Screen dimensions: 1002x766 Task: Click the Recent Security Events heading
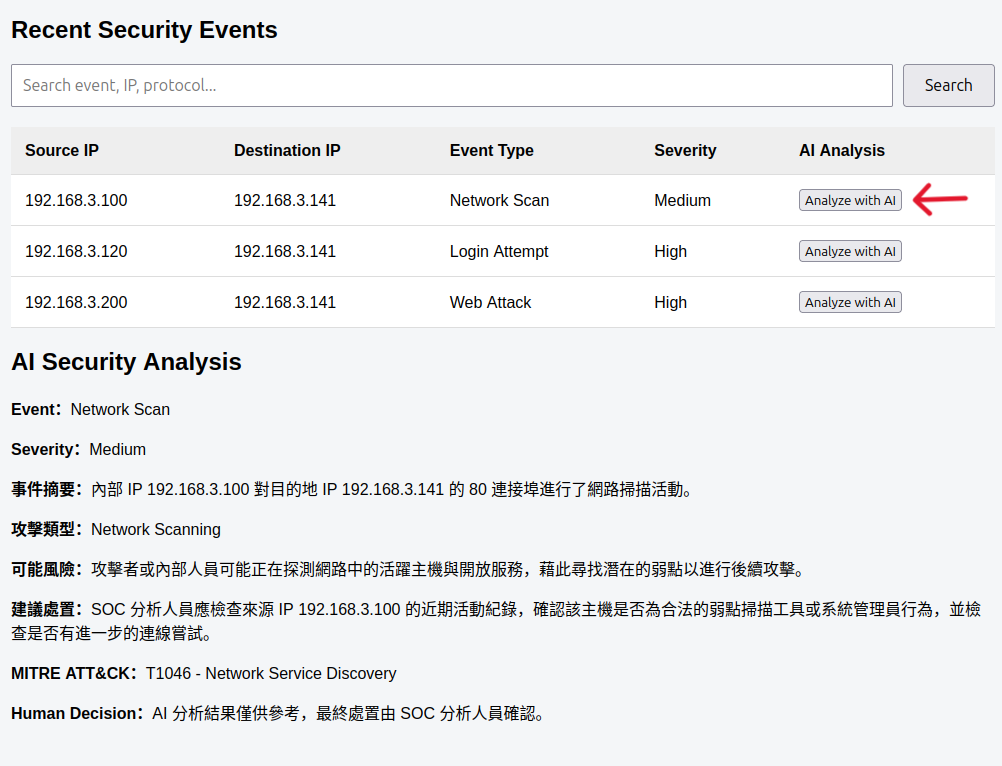(144, 30)
